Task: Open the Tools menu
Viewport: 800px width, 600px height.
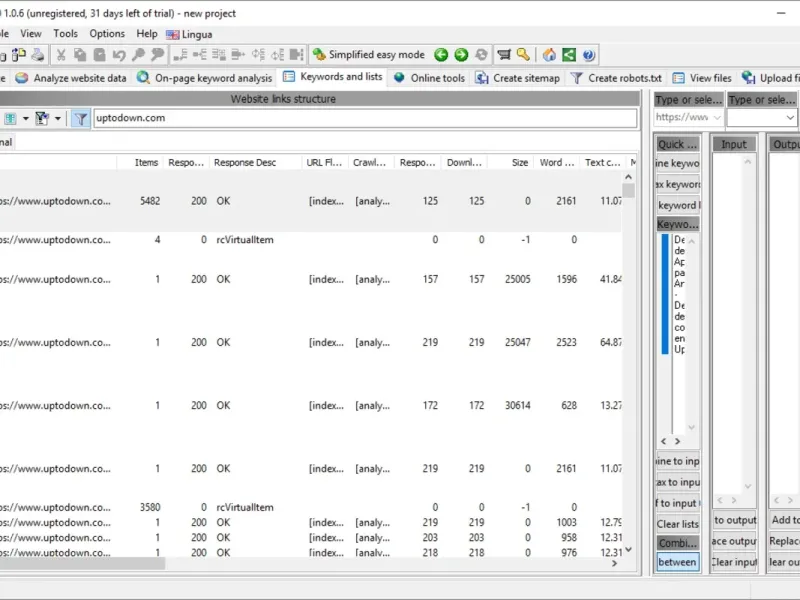Action: coord(65,34)
